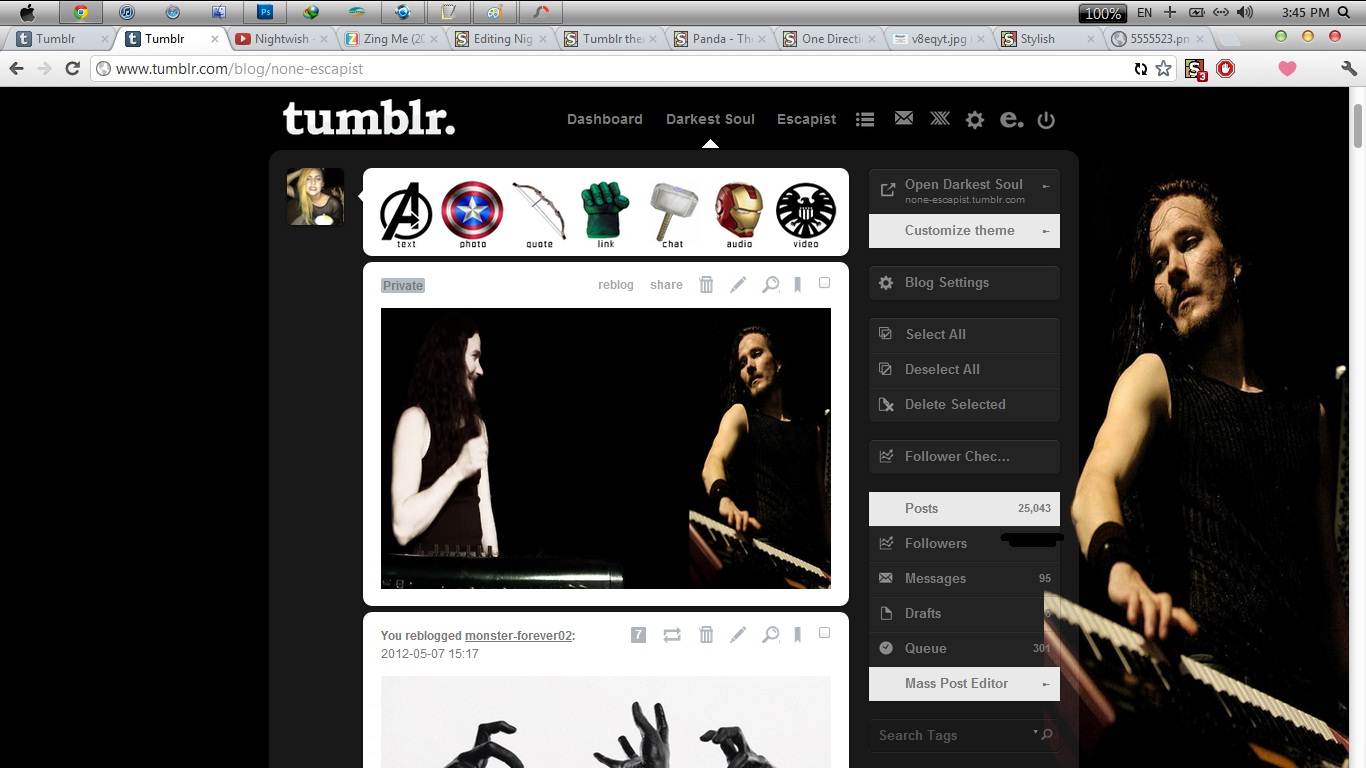Show the 7 notes on the monster-forever02 post
Screen dimensions: 1366x768
click(x=638, y=634)
